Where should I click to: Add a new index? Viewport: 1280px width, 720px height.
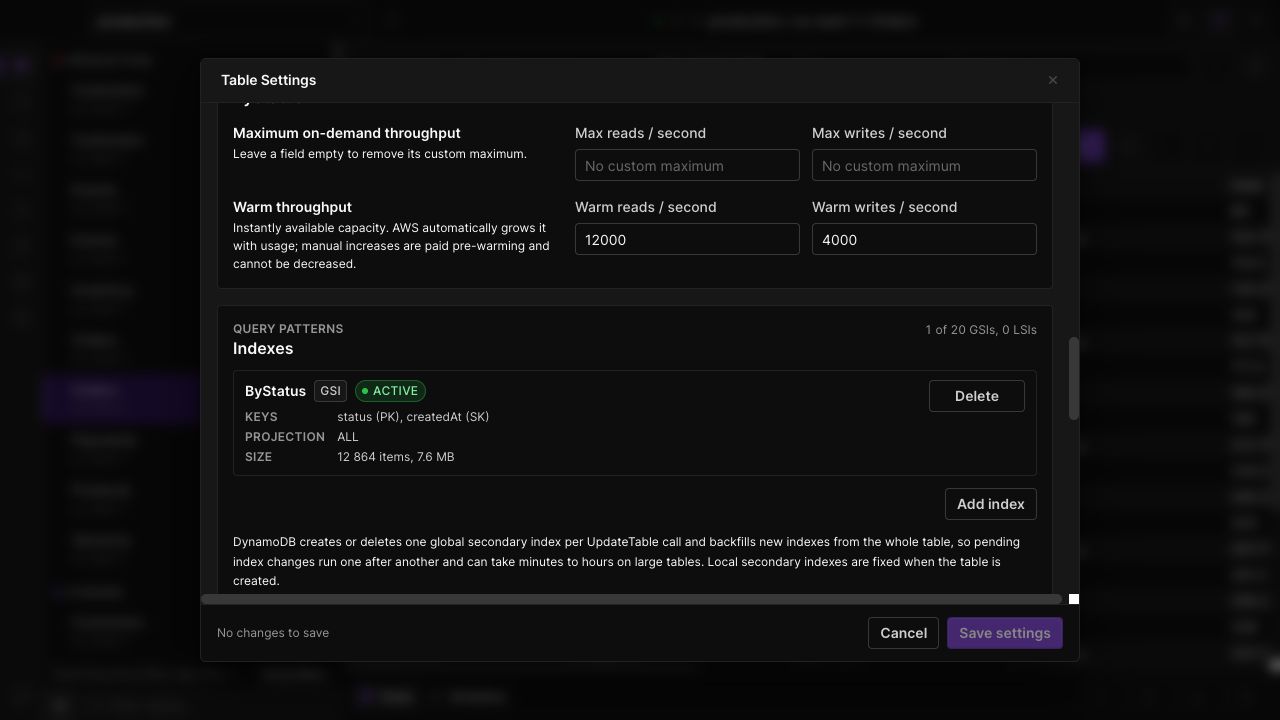990,504
